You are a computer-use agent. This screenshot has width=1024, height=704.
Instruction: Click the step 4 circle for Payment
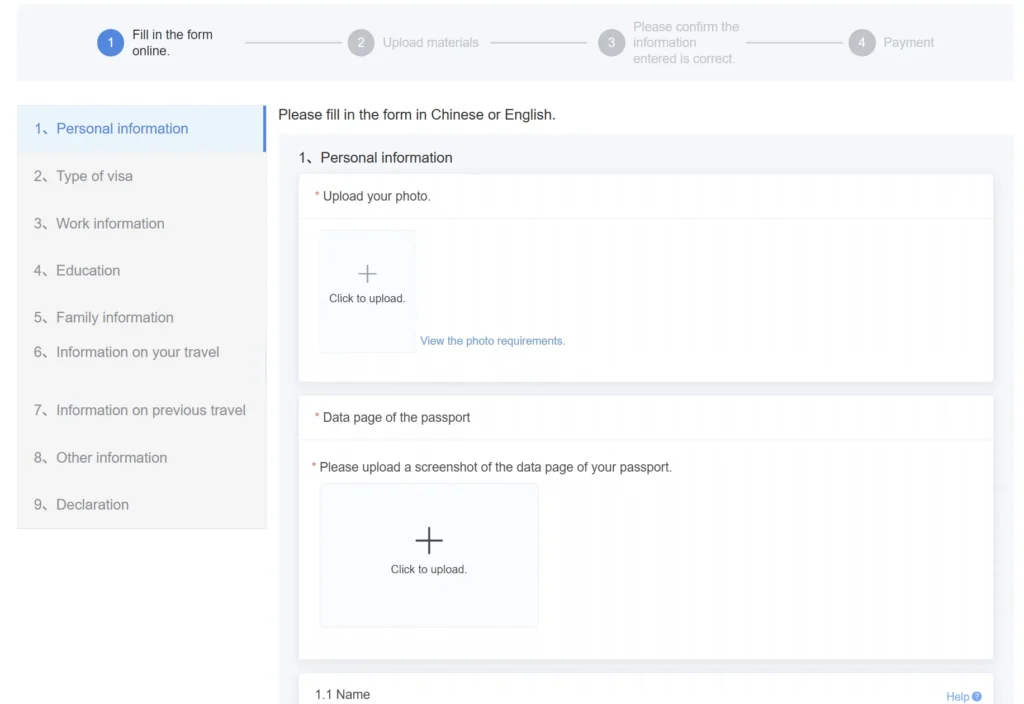[x=862, y=43]
